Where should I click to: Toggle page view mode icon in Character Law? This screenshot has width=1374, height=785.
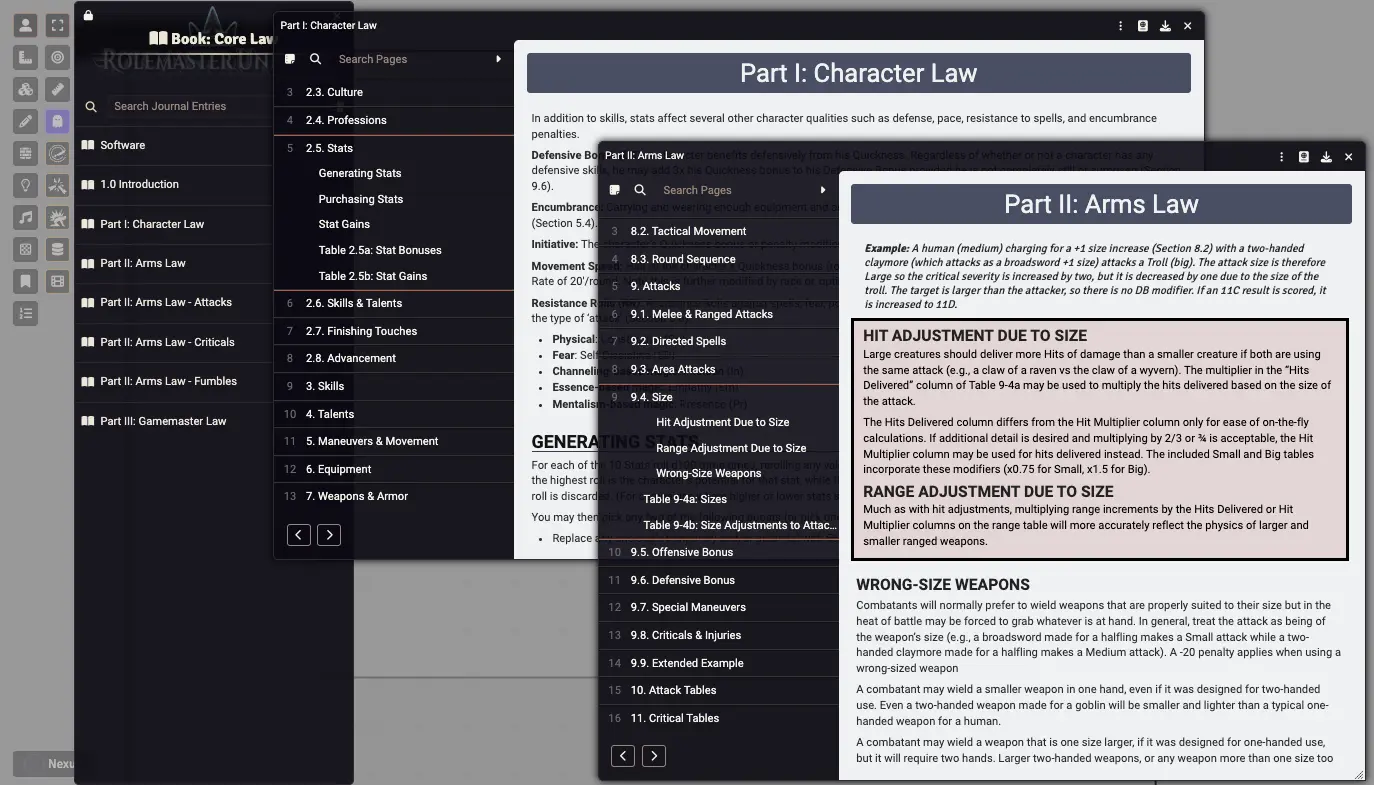290,59
